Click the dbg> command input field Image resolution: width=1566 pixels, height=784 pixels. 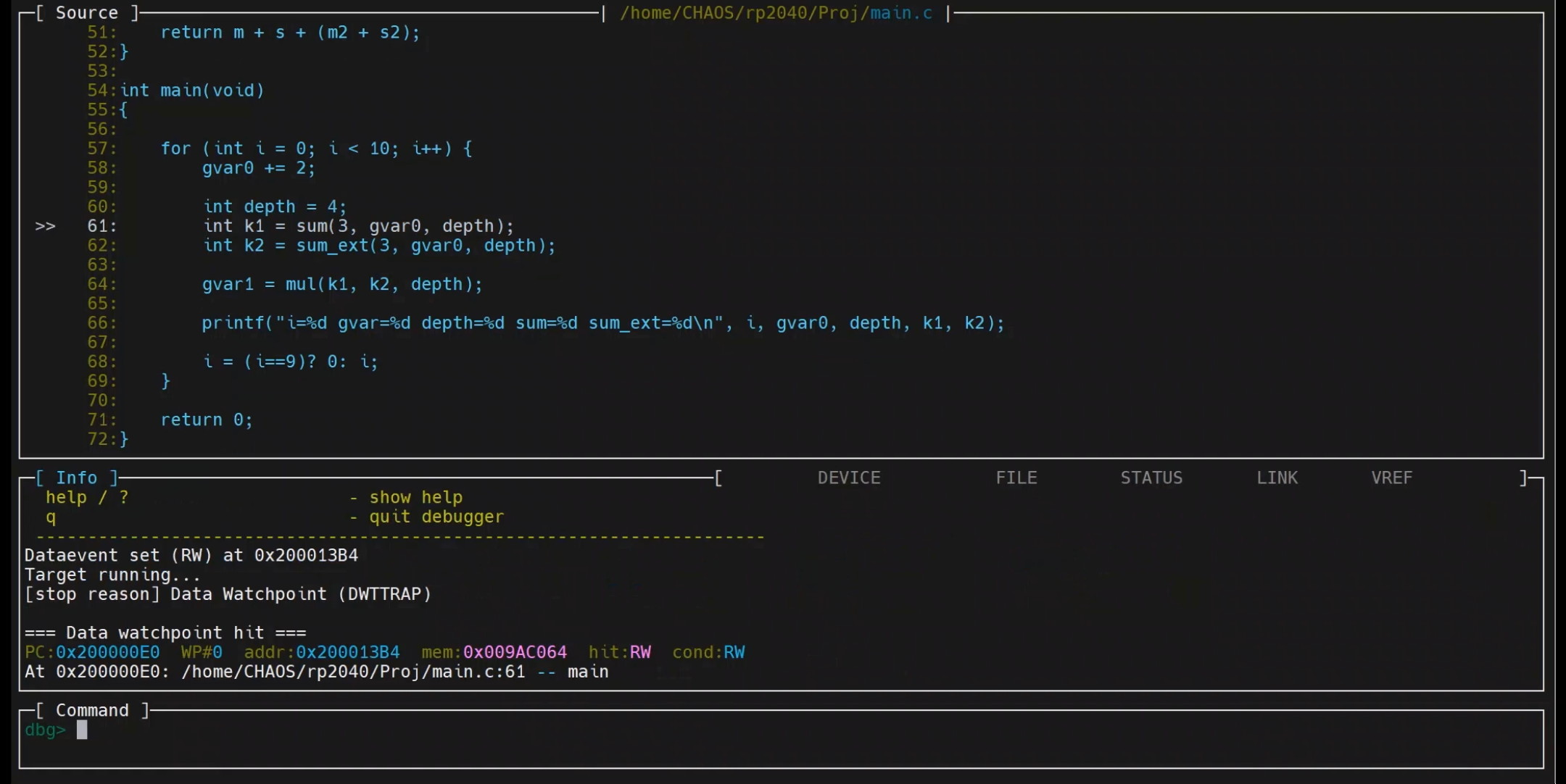coord(435,730)
